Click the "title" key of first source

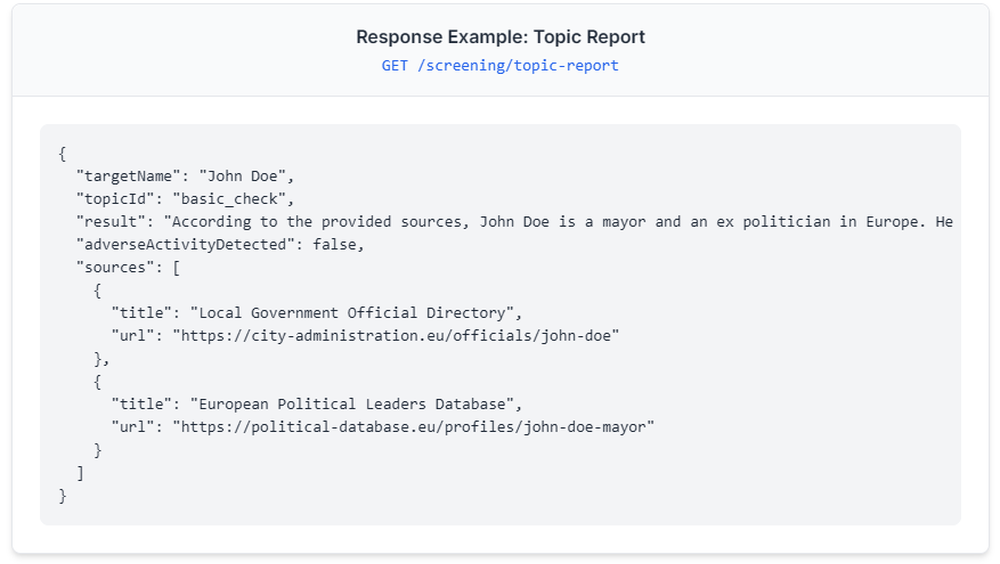(x=142, y=313)
